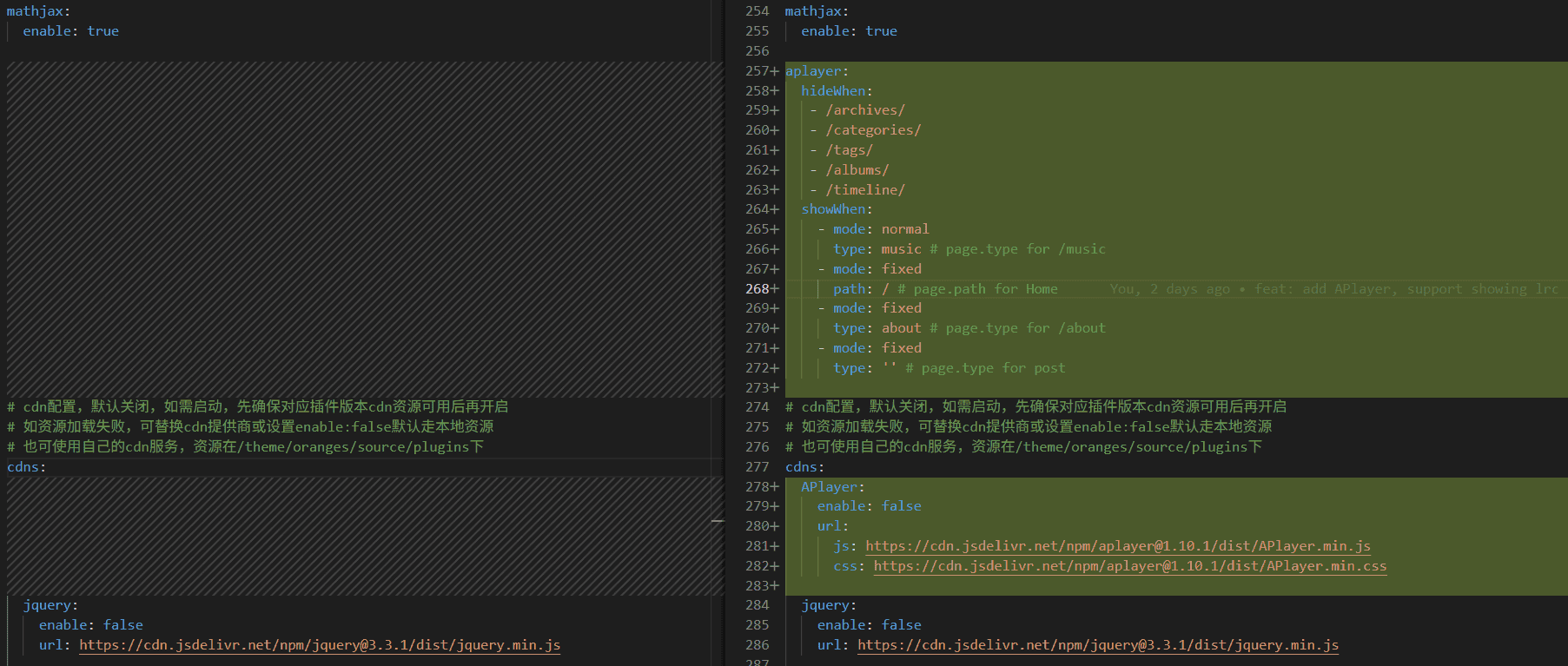Open the APlayer.min.js CDN link
This screenshot has height=666, width=1568.
coord(1118,546)
